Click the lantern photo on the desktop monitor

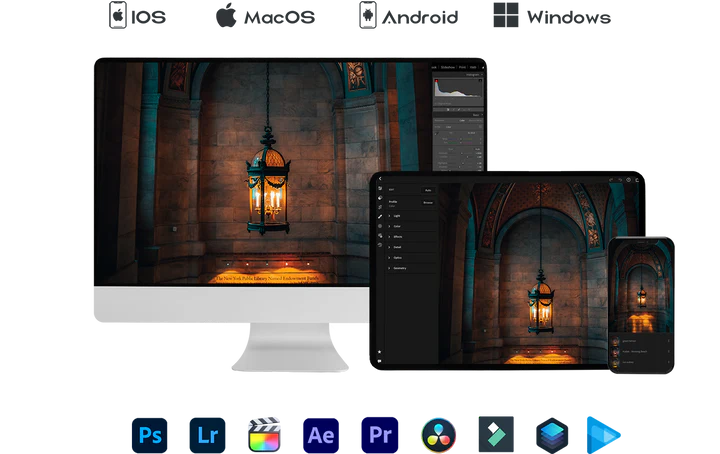[x=264, y=174]
